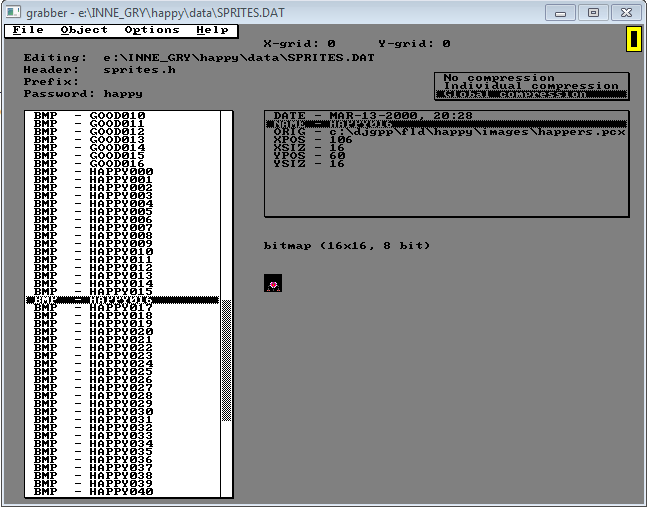The height and width of the screenshot is (509, 649).
Task: Select the No compression option
Action: click(498, 78)
